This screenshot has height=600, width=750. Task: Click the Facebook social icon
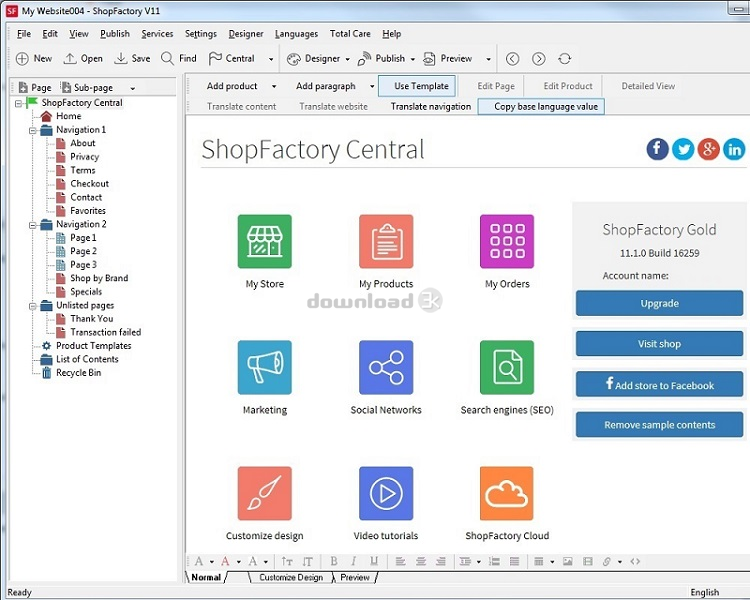pos(658,149)
